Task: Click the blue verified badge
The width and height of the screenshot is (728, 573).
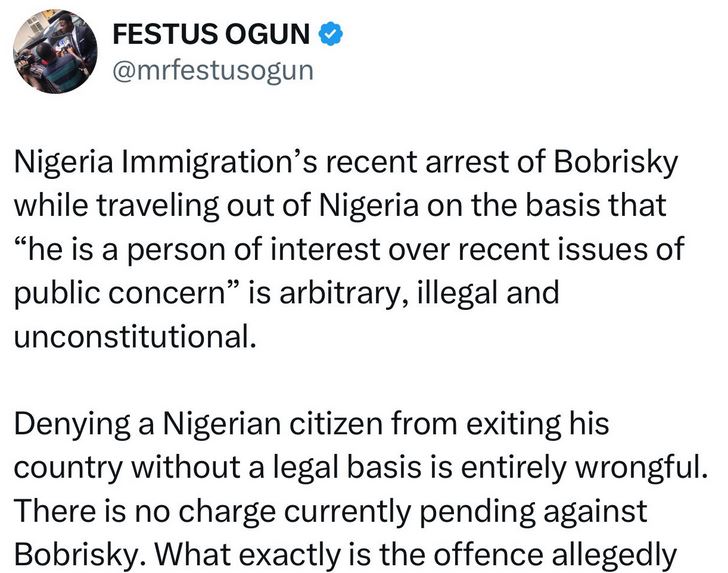Action: point(330,35)
